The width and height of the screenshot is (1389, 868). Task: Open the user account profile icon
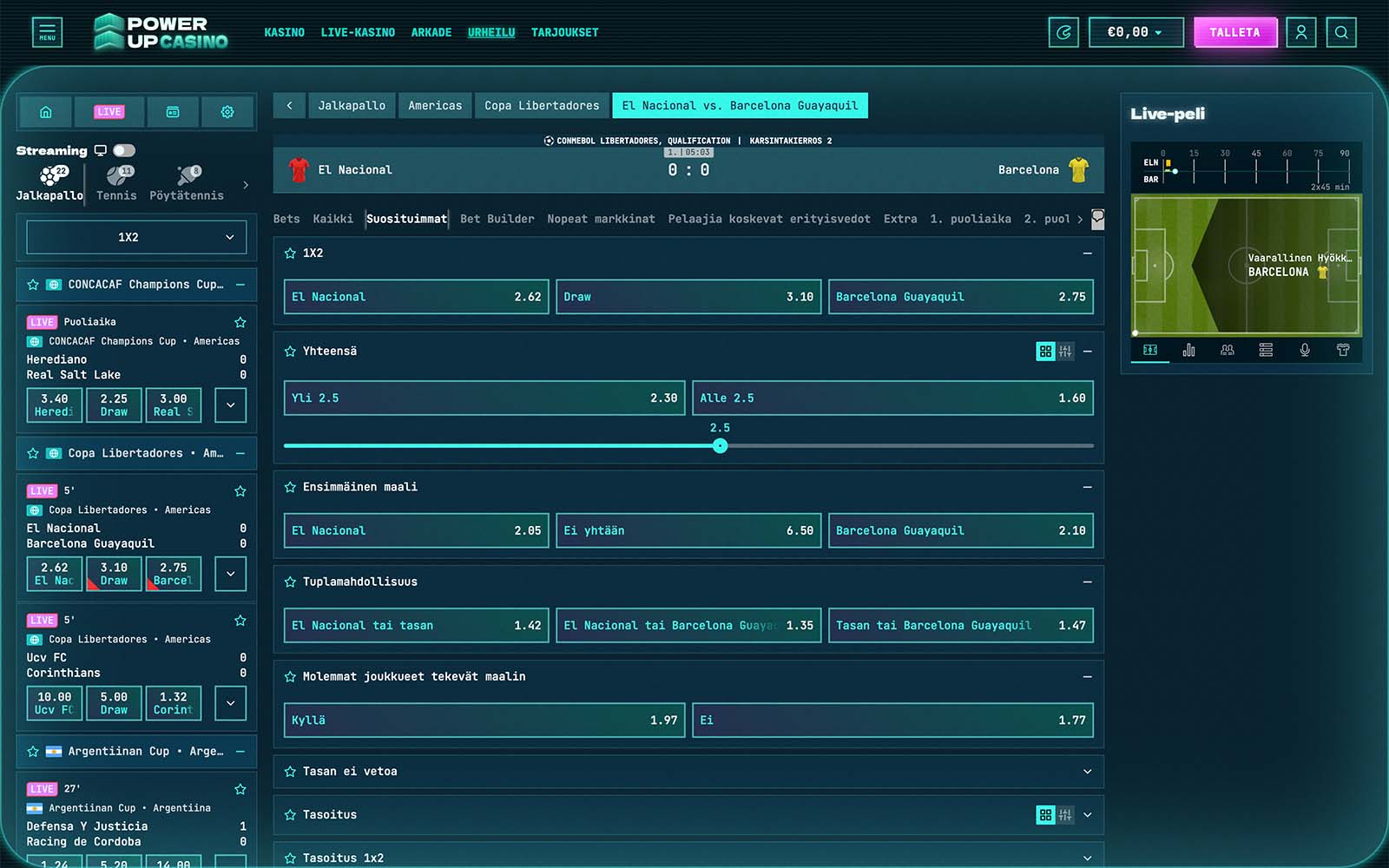(x=1300, y=33)
